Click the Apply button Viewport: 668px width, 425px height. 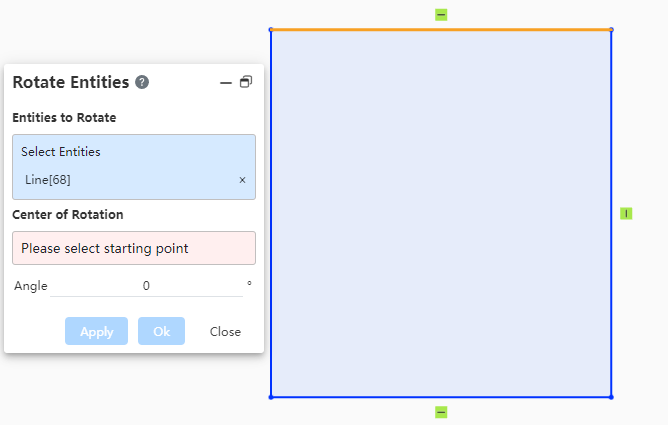(96, 331)
